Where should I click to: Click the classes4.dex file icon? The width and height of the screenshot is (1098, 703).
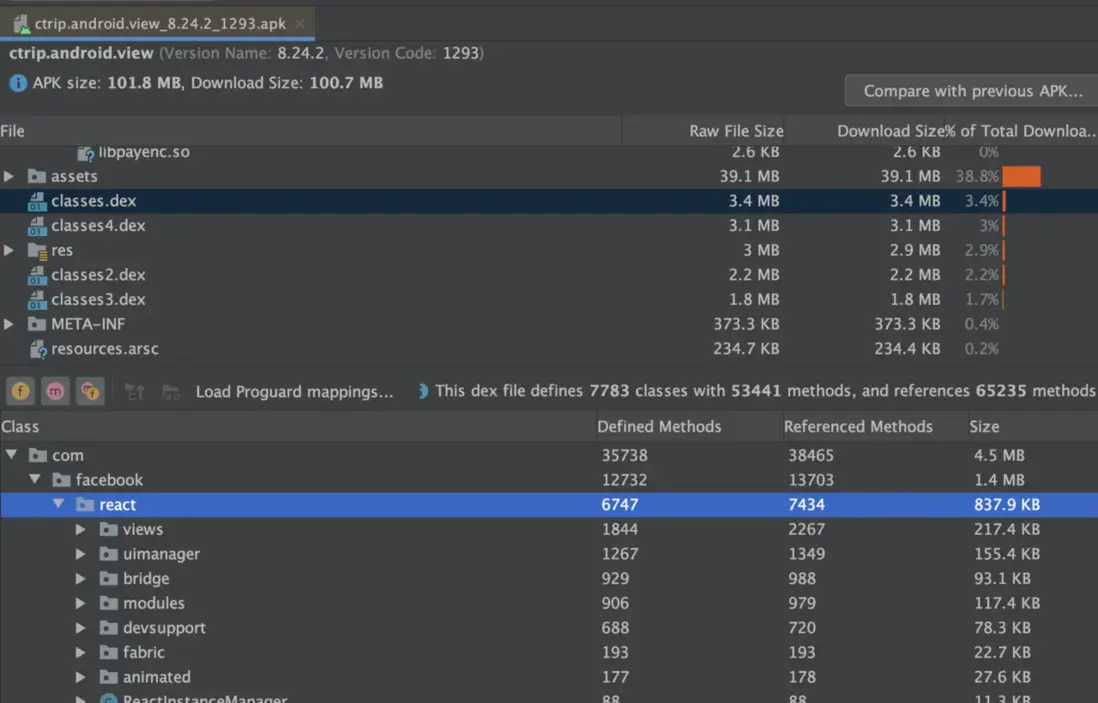38,226
